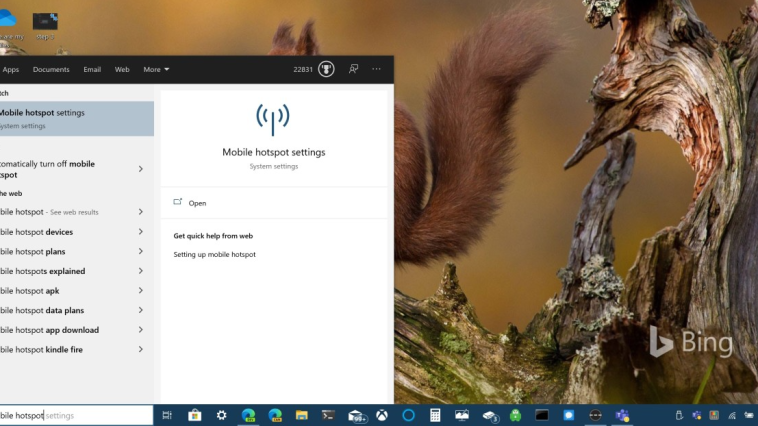Switch to the Documents search tab
This screenshot has width=758, height=426.
(51, 70)
